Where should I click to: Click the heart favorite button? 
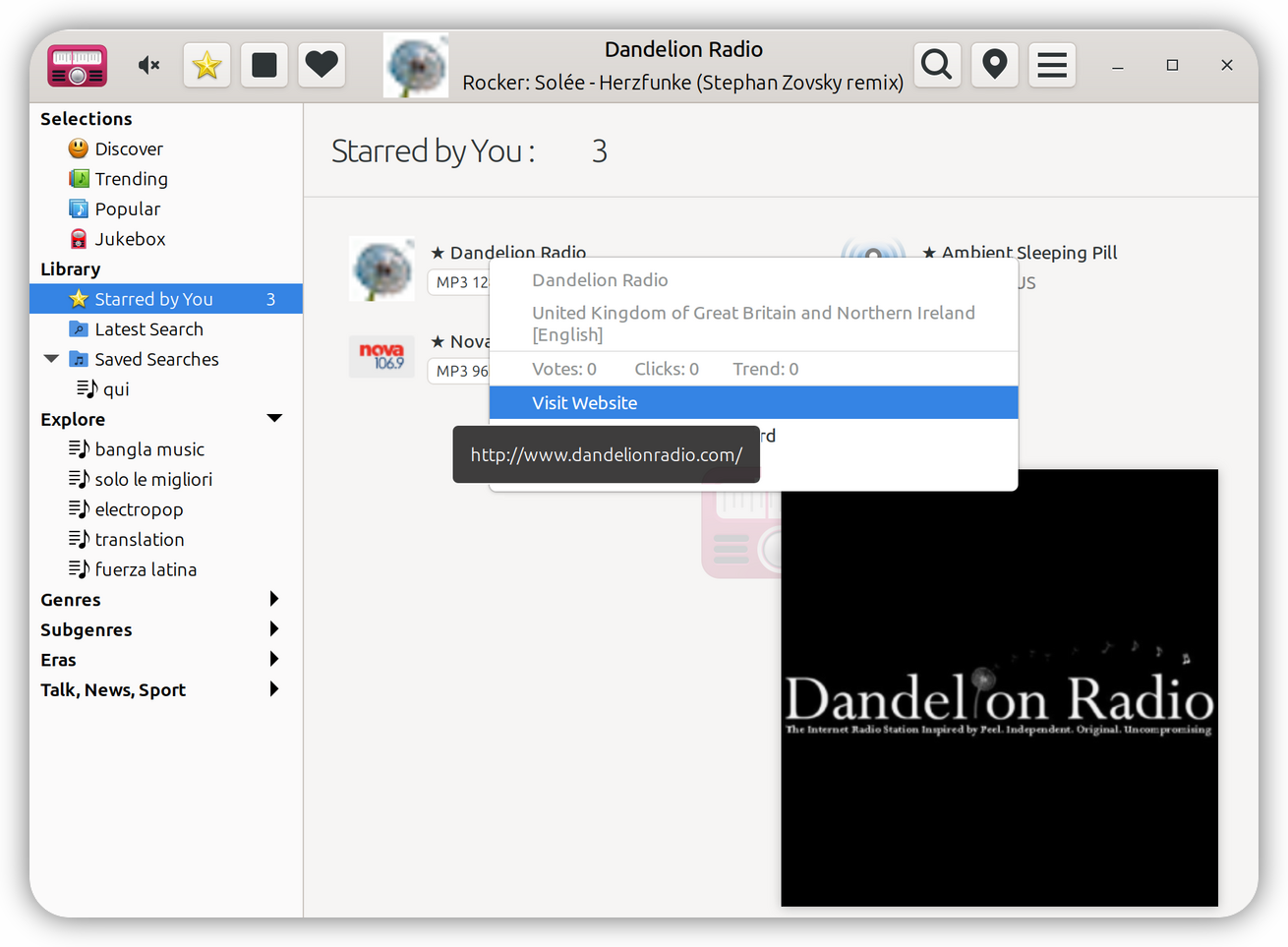(322, 66)
